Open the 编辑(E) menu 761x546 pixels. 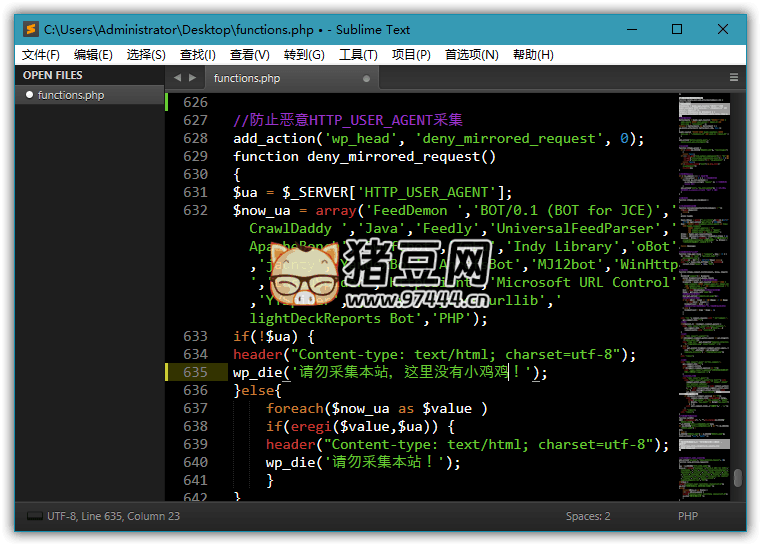[93, 55]
